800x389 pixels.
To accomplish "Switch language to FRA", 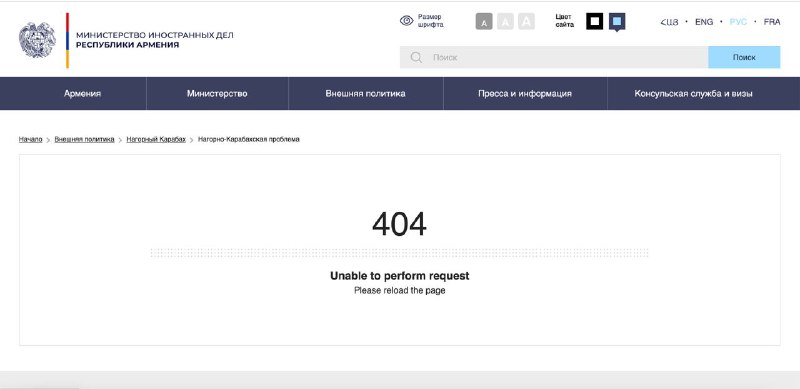I will [x=771, y=22].
